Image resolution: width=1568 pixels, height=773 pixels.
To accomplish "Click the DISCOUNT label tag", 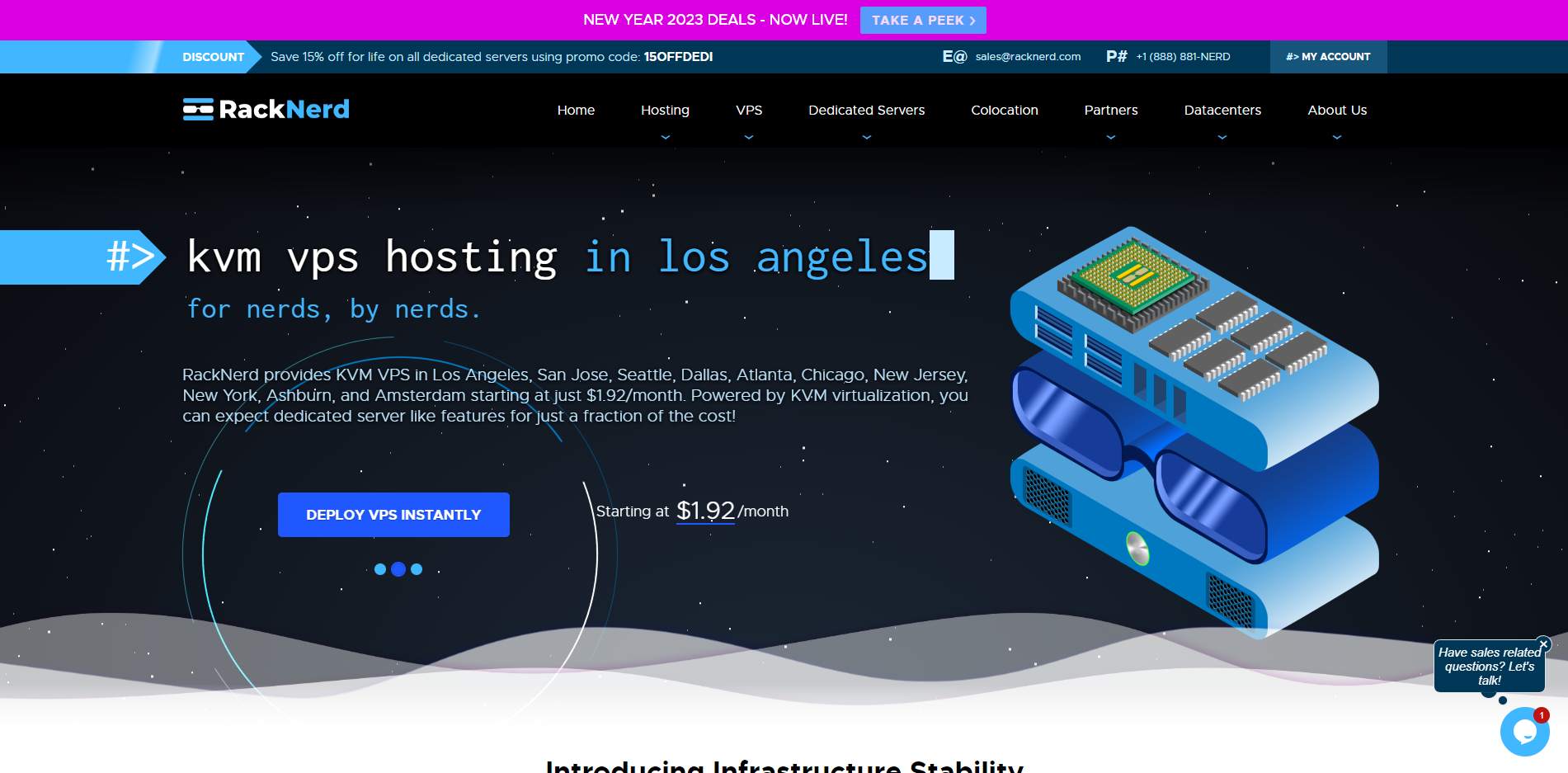I will click(213, 57).
